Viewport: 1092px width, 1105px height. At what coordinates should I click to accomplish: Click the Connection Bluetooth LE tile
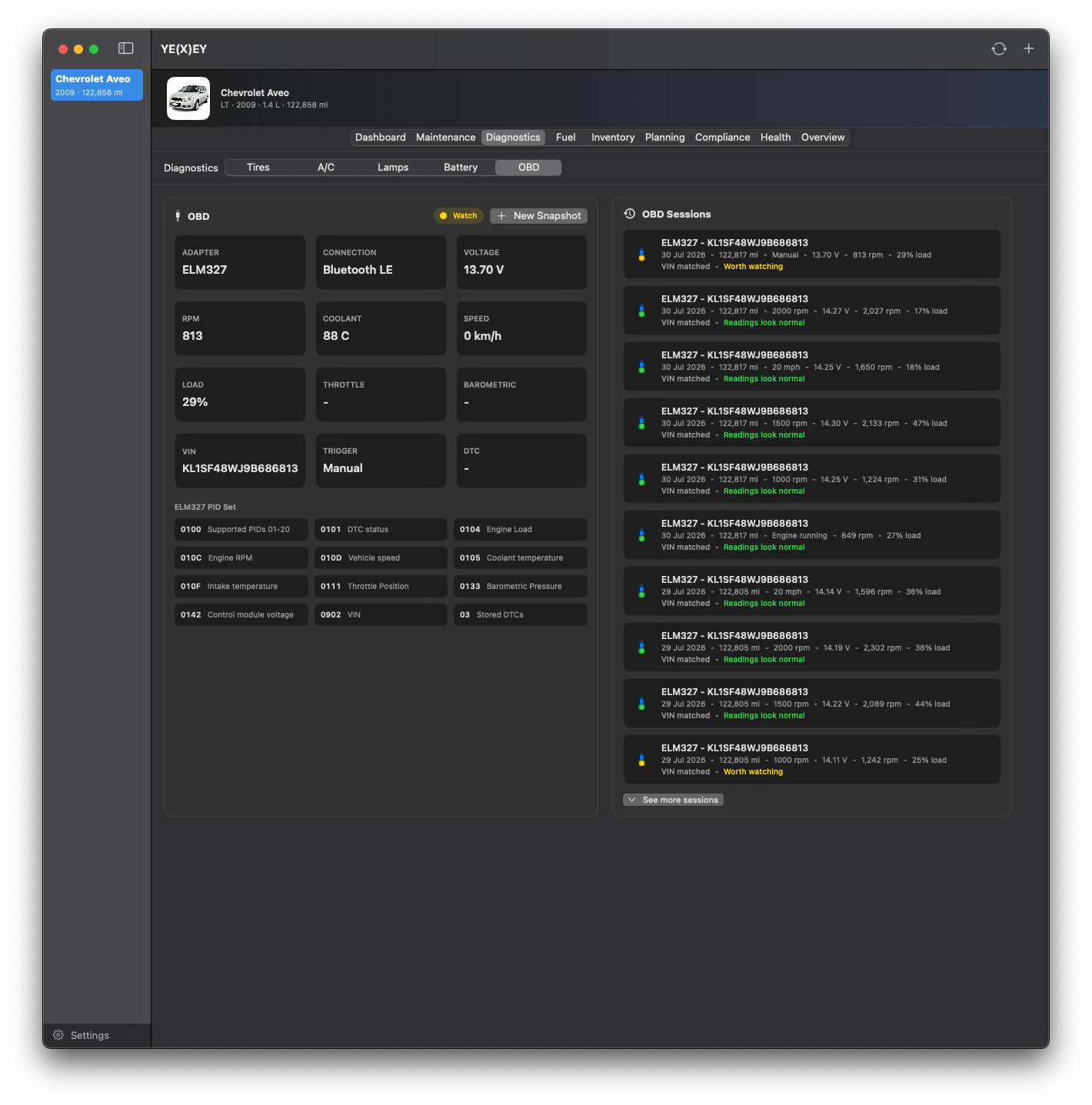coord(381,262)
